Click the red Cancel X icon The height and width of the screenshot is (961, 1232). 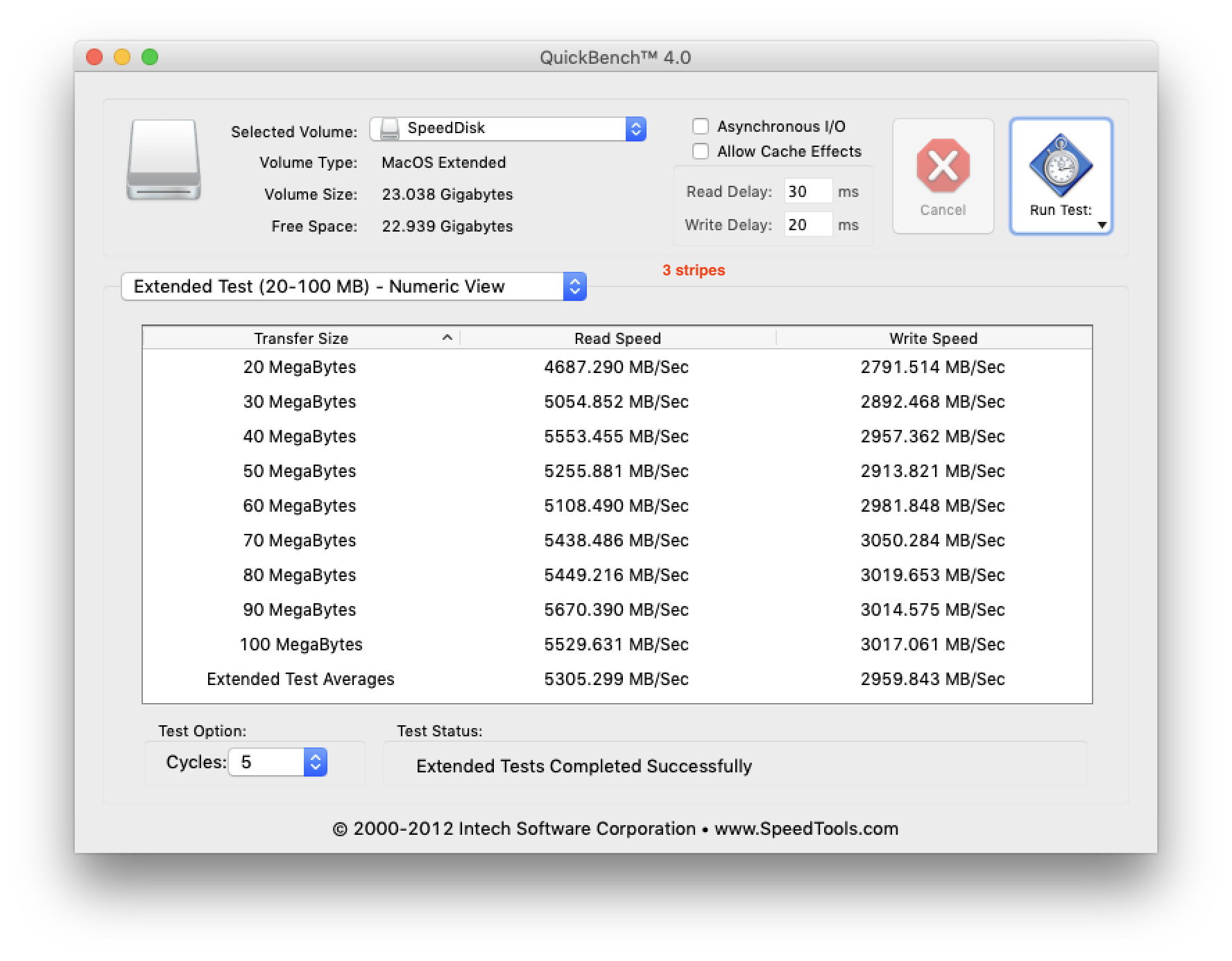[943, 166]
